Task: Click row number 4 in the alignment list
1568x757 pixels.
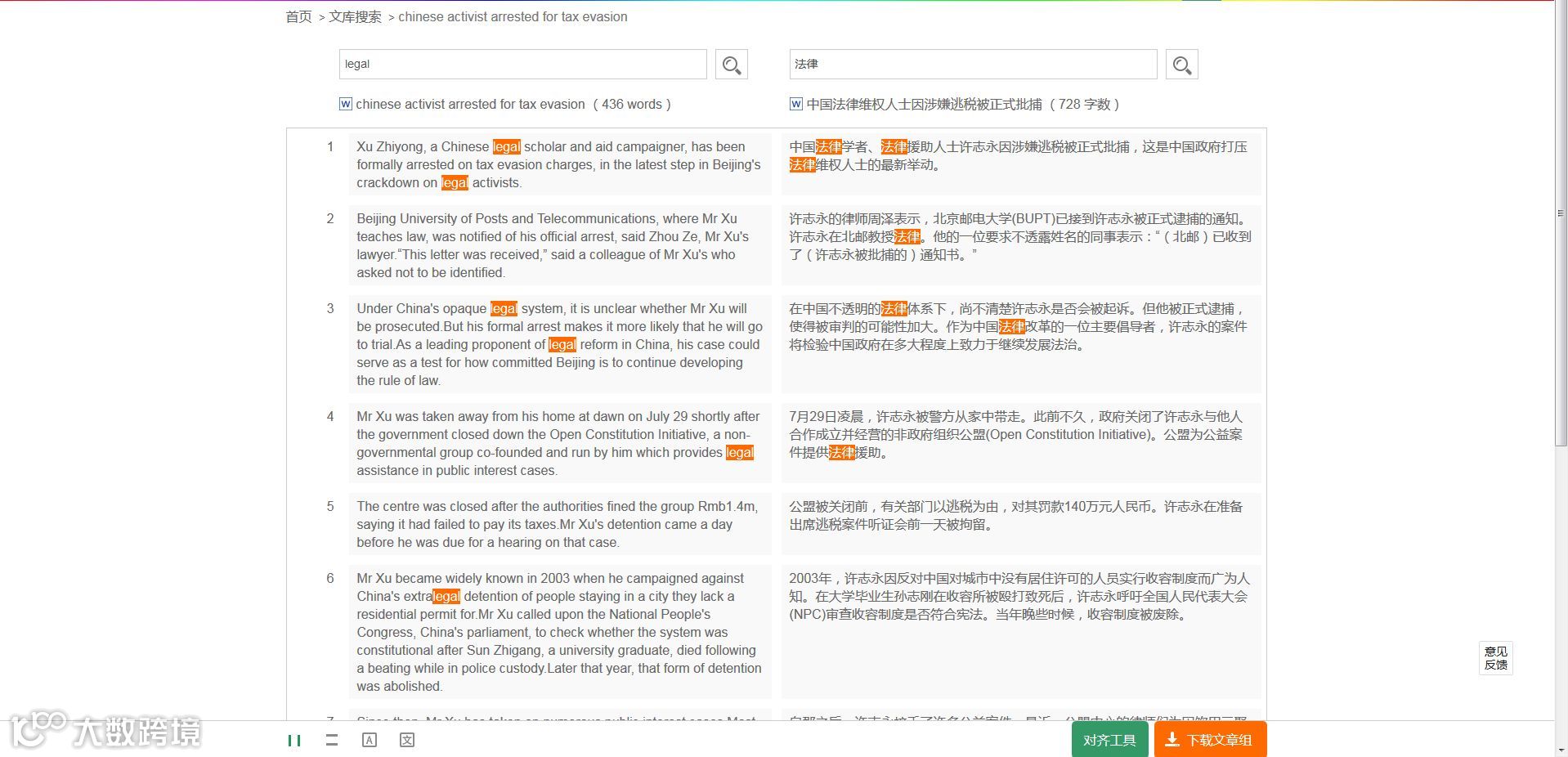Action: pyautogui.click(x=330, y=417)
